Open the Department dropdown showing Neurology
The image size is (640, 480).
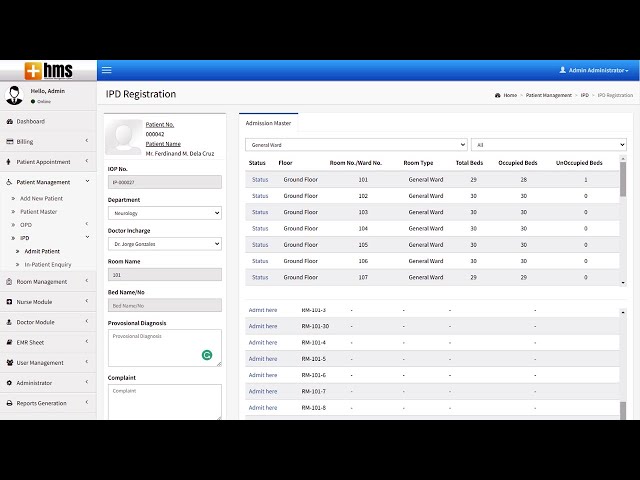[x=164, y=213]
